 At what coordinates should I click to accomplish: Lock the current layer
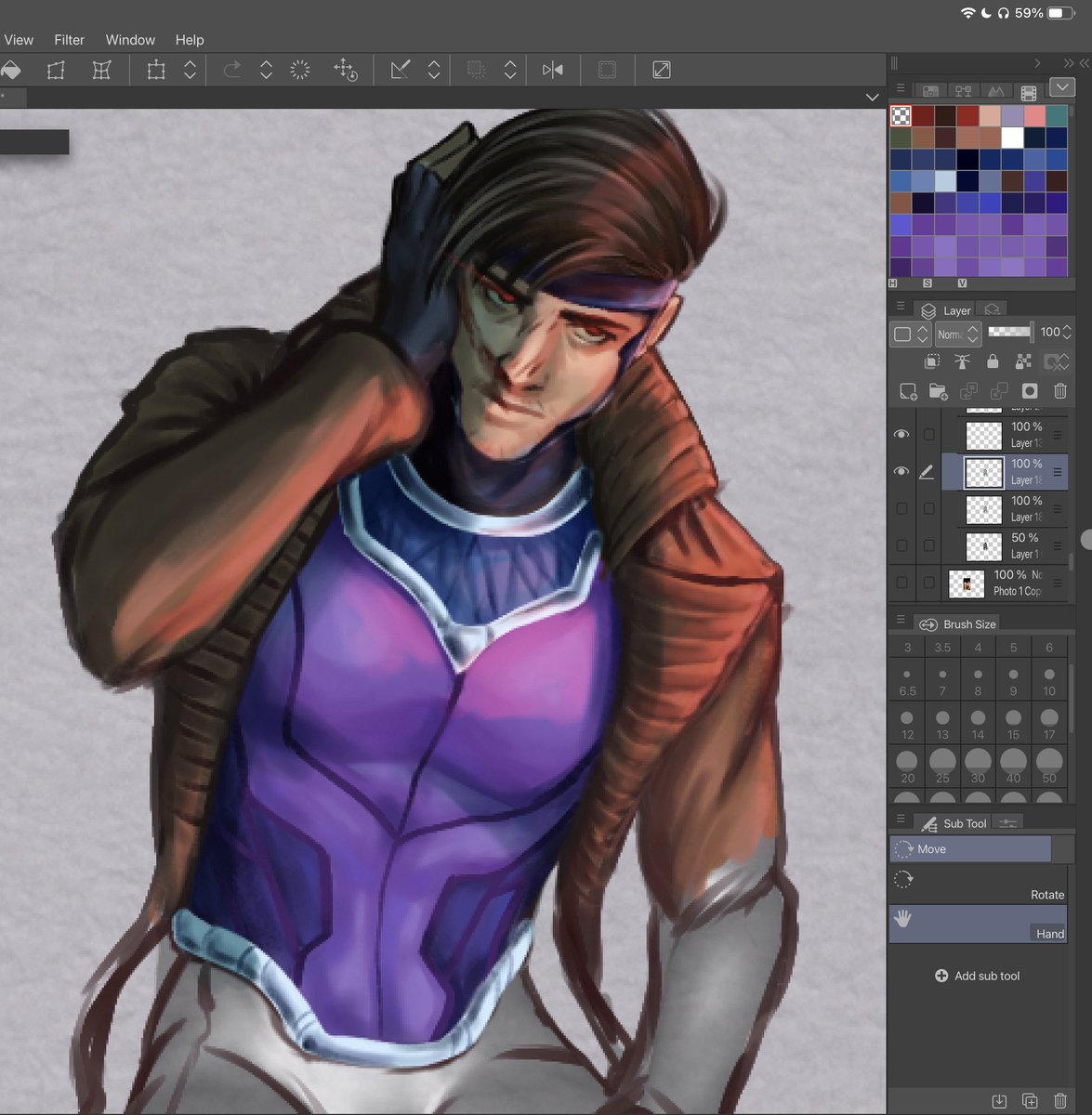993,361
